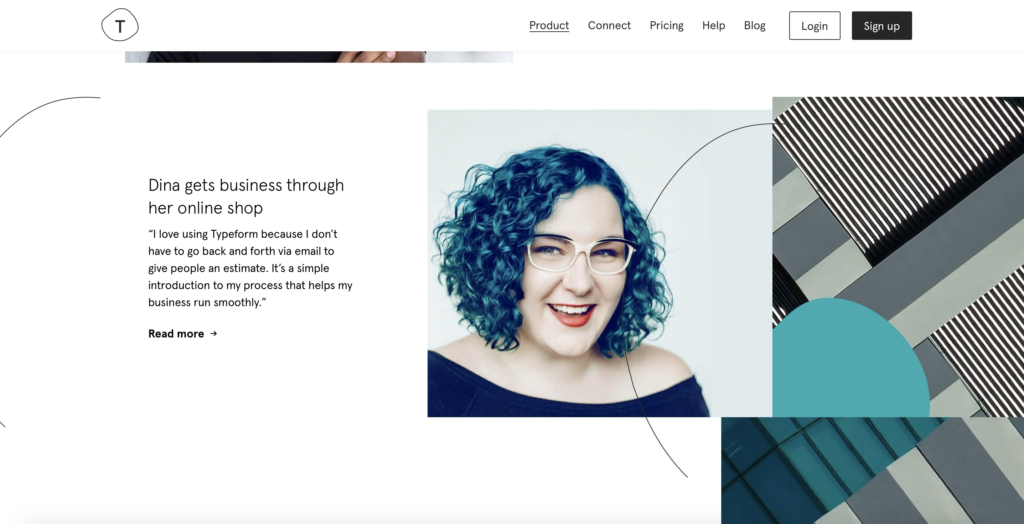This screenshot has height=524, width=1024.
Task: Click the Login button
Action: (x=814, y=25)
